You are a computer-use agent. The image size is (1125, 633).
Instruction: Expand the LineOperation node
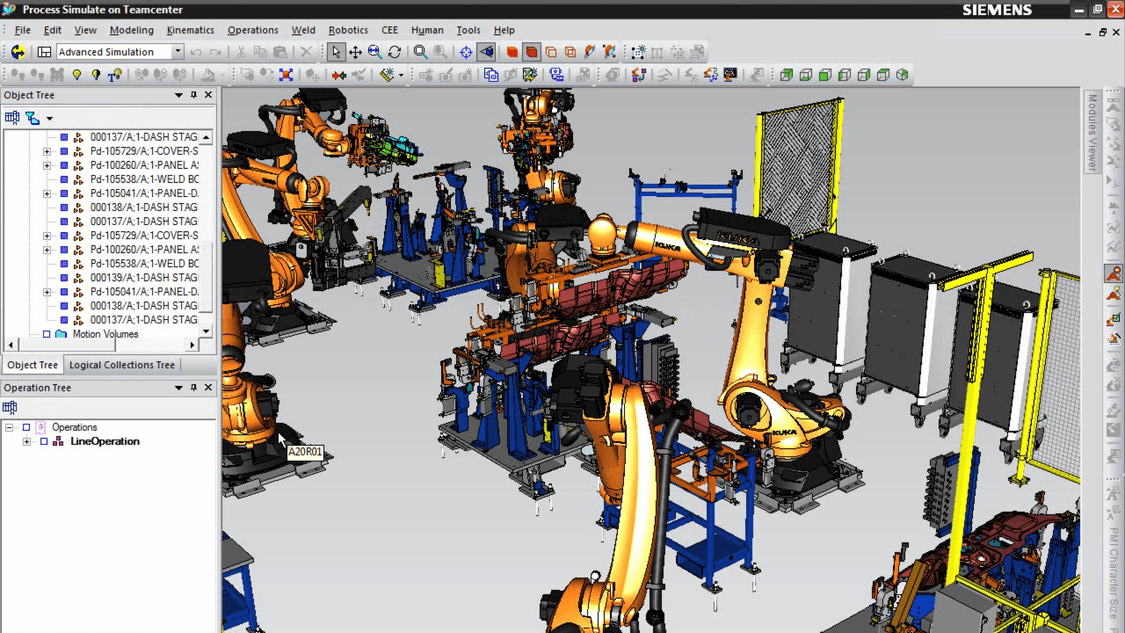(27, 441)
